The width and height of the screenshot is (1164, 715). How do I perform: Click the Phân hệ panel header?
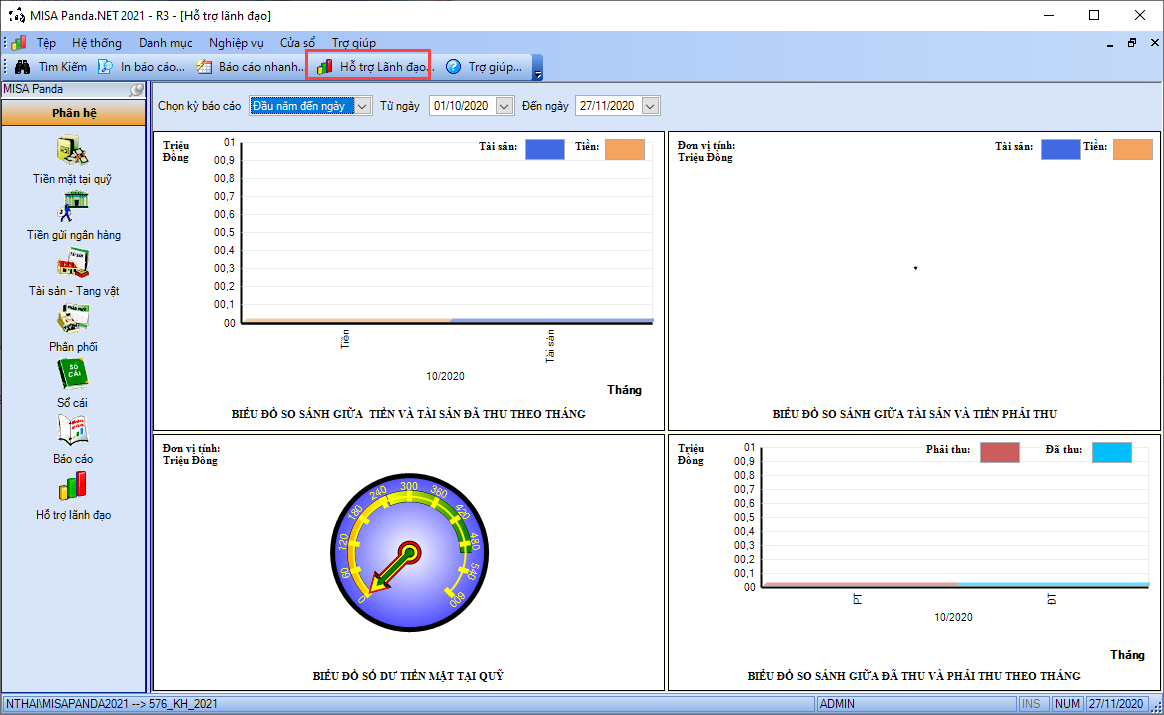pos(73,113)
